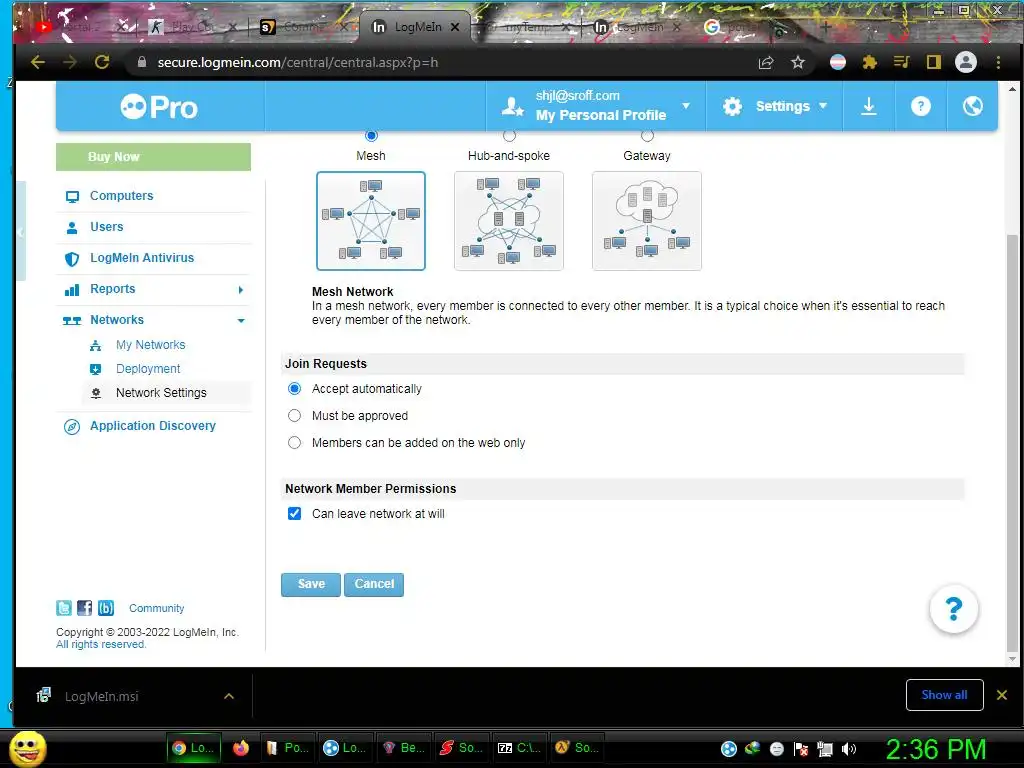This screenshot has height=768, width=1024.
Task: Open the Settings dropdown arrow
Action: tap(823, 106)
